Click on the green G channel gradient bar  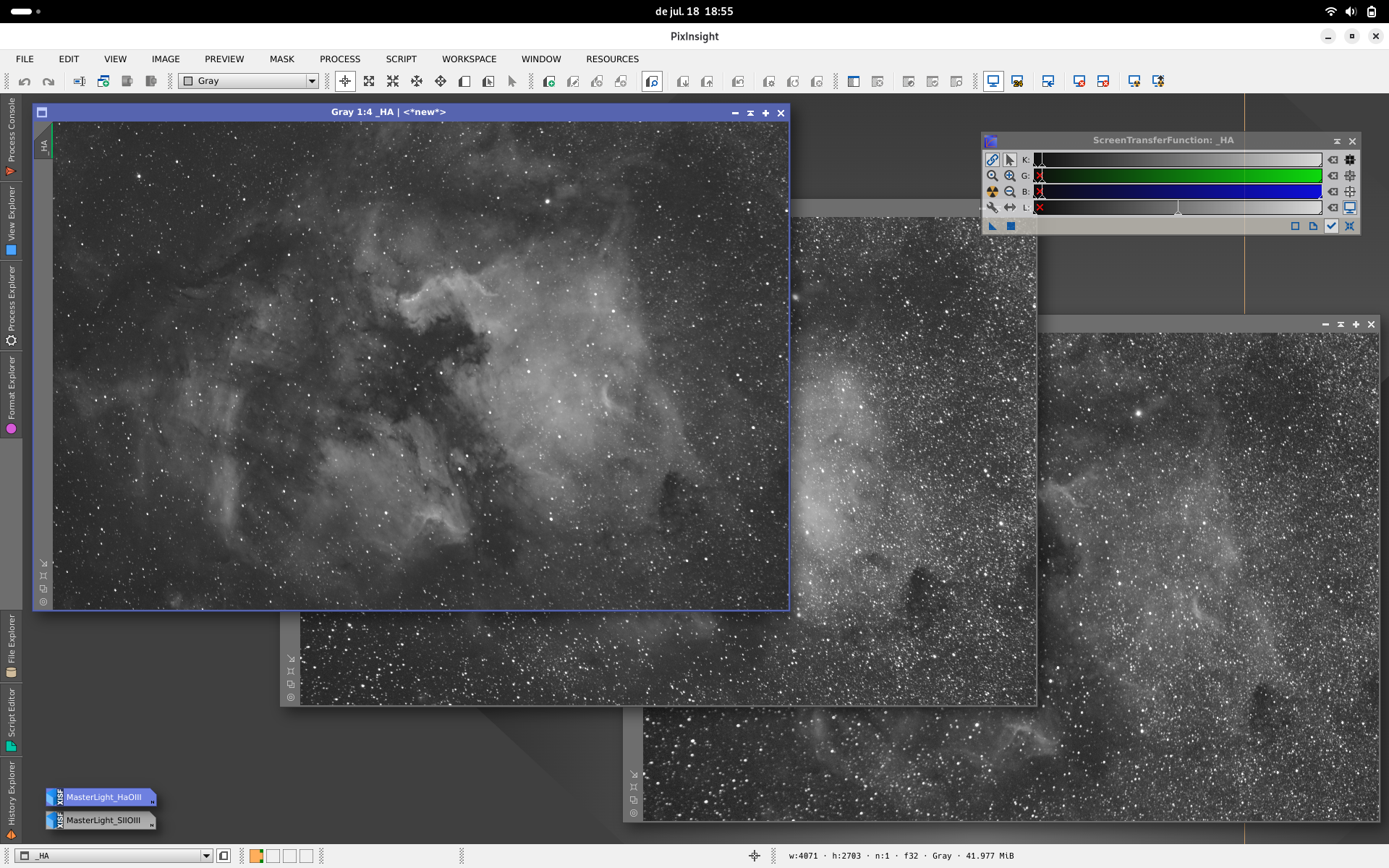coord(1178,176)
